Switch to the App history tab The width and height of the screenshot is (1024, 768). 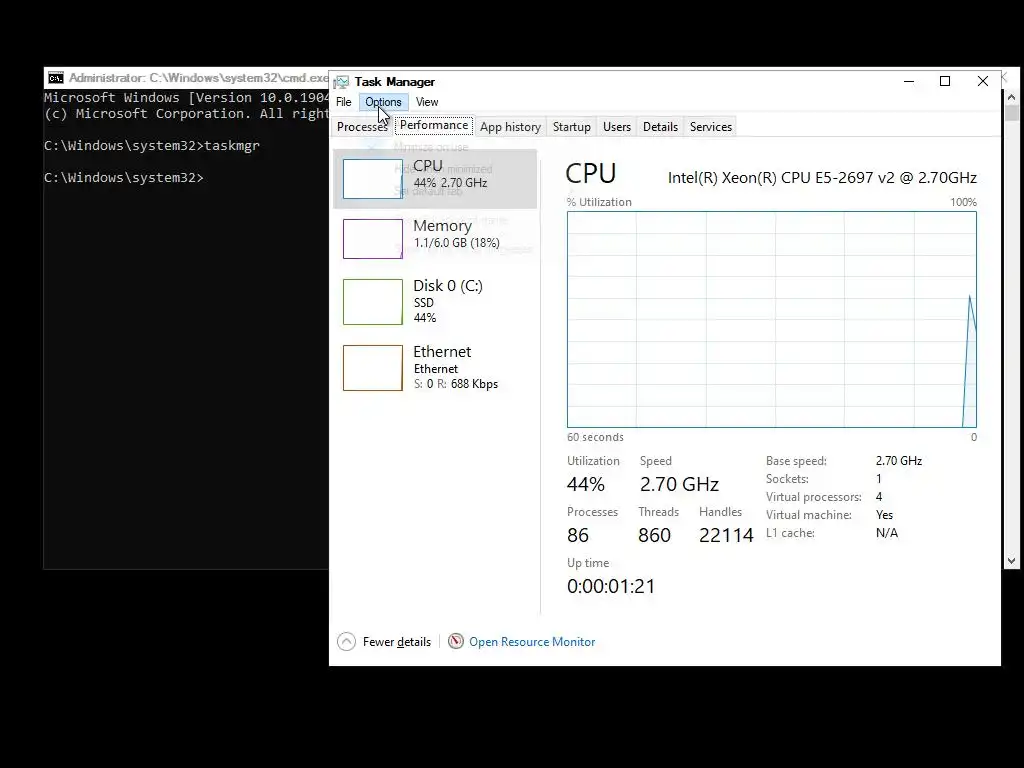pos(510,127)
